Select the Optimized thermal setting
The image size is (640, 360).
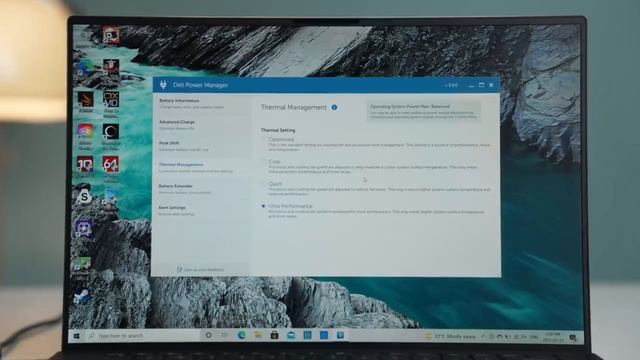[x=264, y=140]
